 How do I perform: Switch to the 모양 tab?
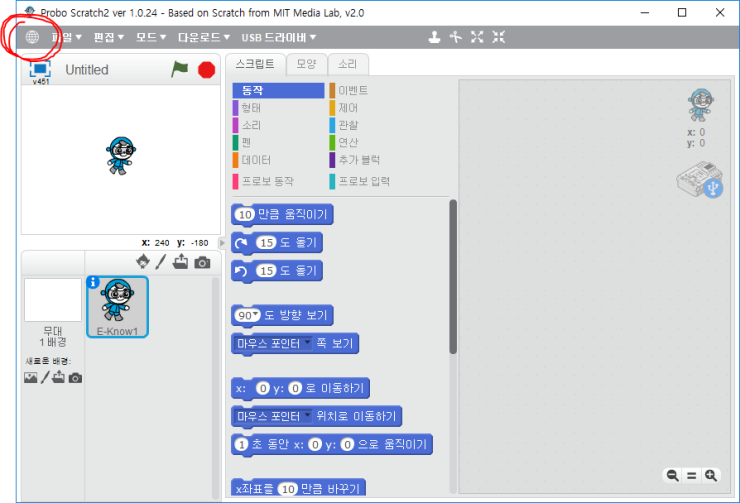click(306, 64)
